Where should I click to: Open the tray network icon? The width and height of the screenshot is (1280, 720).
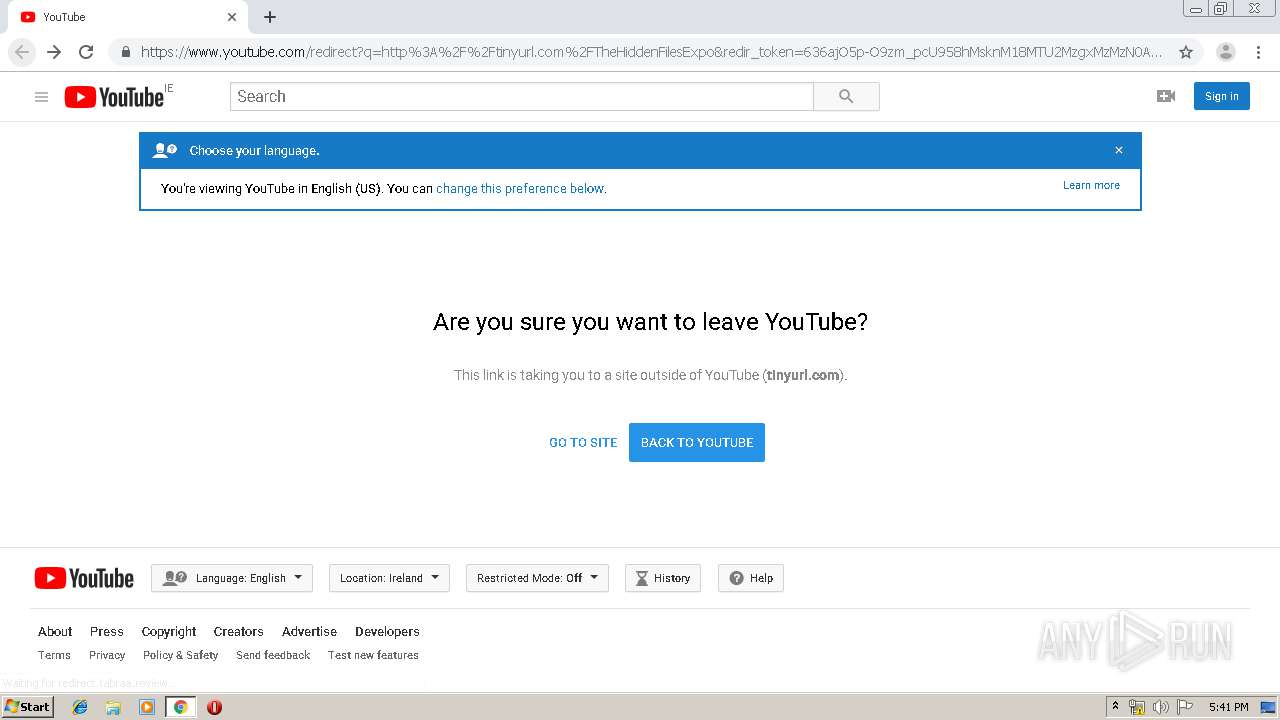coord(1137,707)
